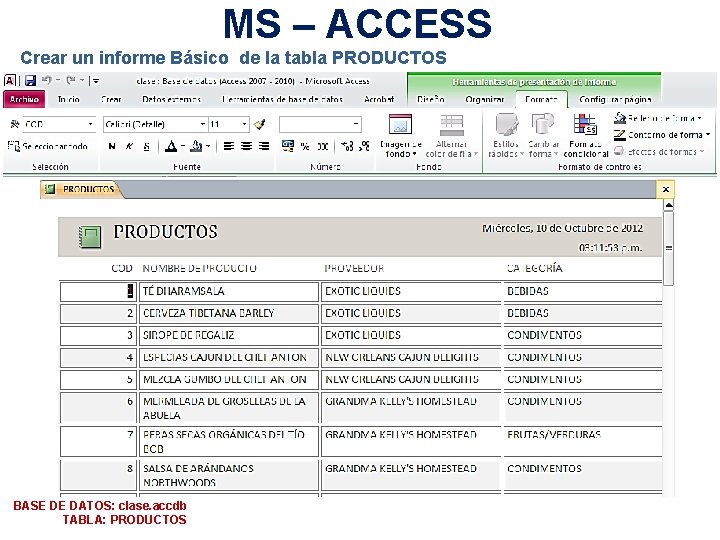Screen dimensions: 720x540
Task: Open the Imagen de fondo button
Action: point(400,136)
